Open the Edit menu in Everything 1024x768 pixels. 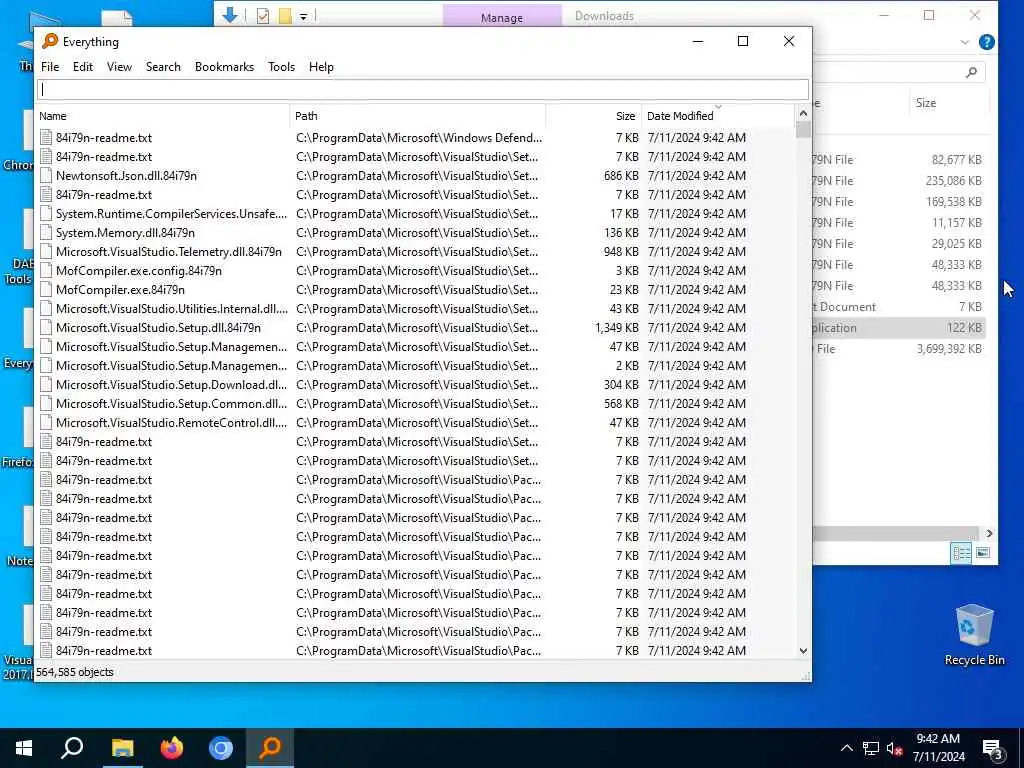tap(82, 67)
